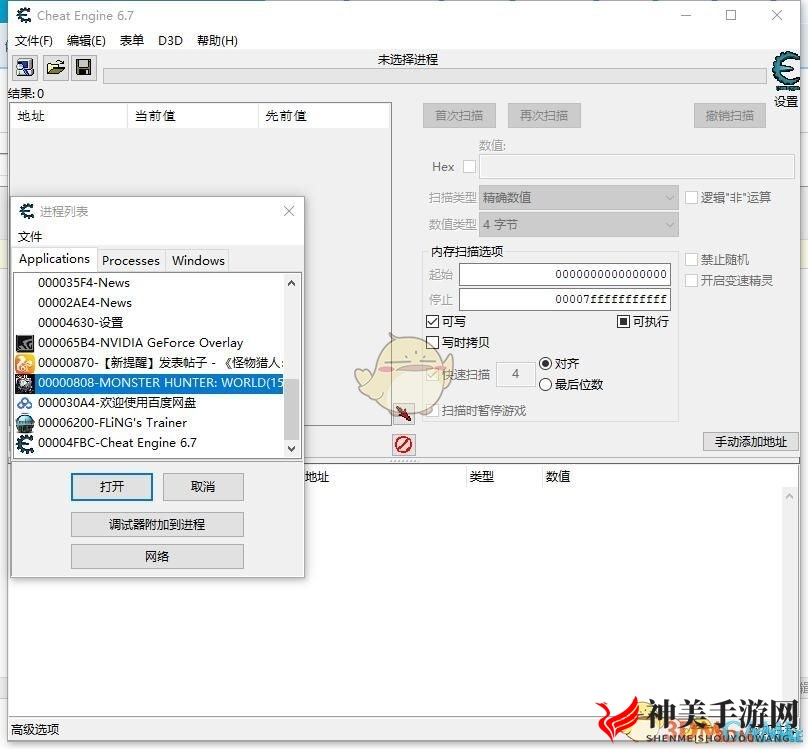The image size is (808, 749).
Task: Click the 当前值 column header
Action: (193, 116)
